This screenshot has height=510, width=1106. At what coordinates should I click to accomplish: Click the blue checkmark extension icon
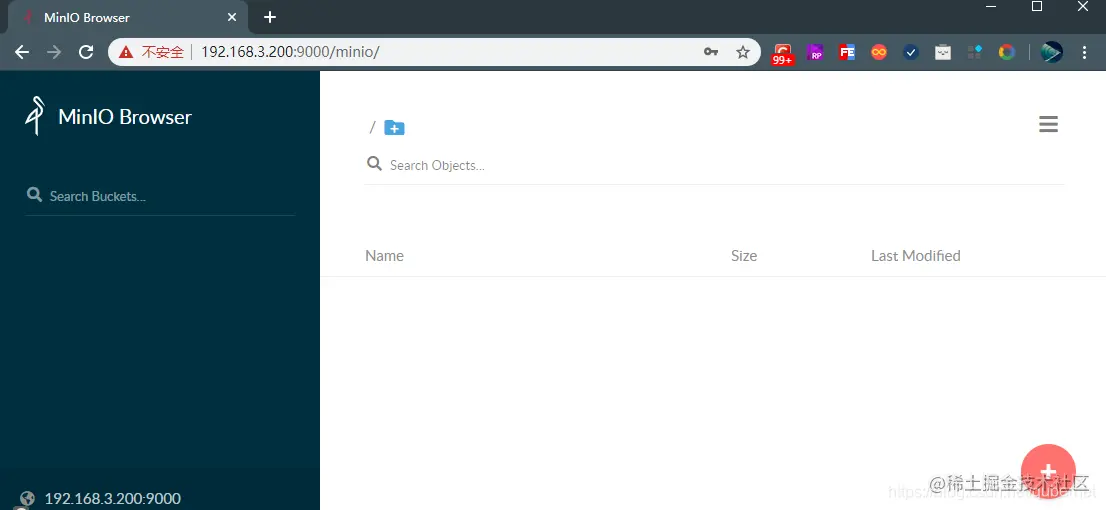coord(911,52)
